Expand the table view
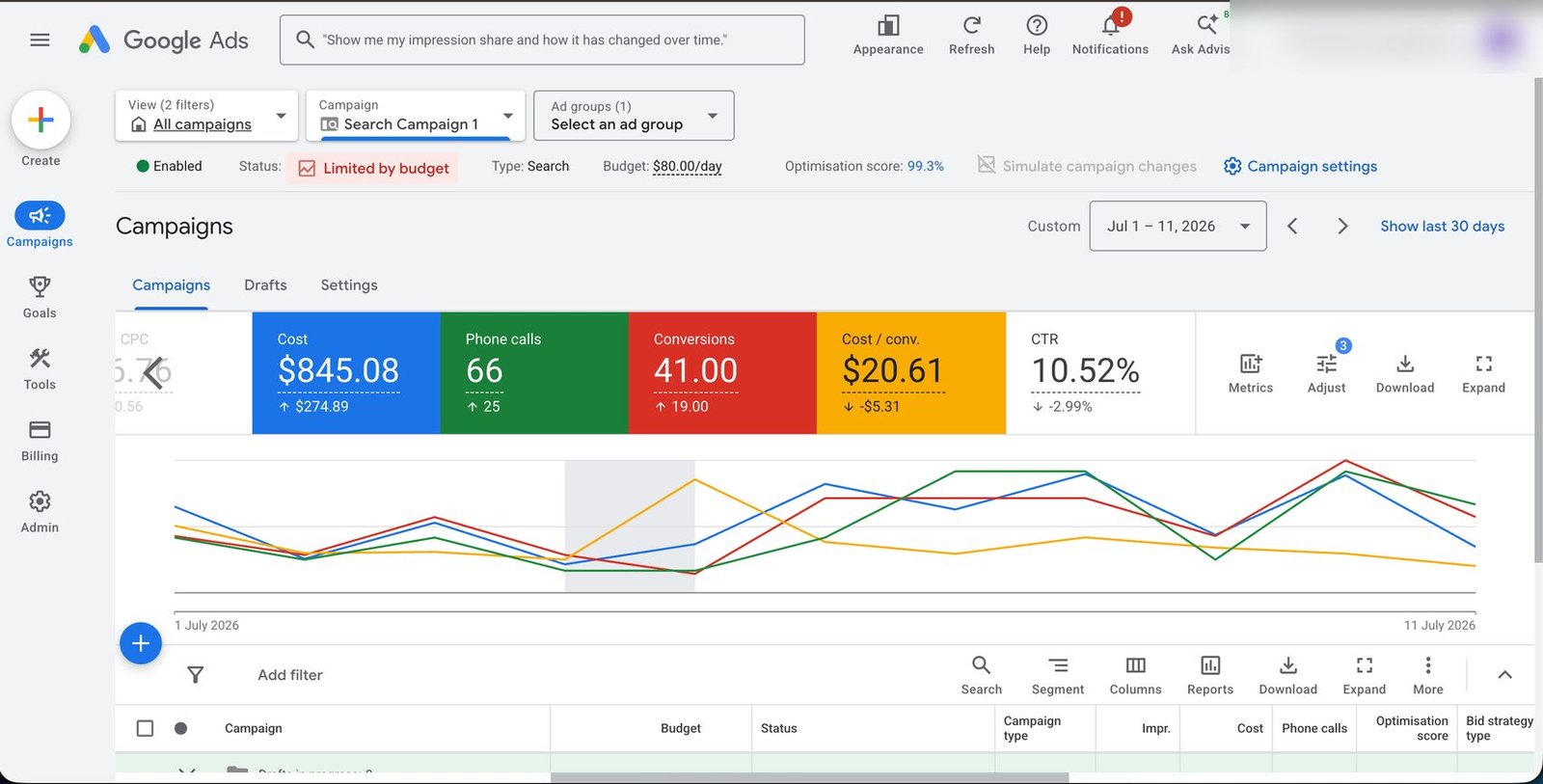1543x784 pixels. click(1364, 675)
